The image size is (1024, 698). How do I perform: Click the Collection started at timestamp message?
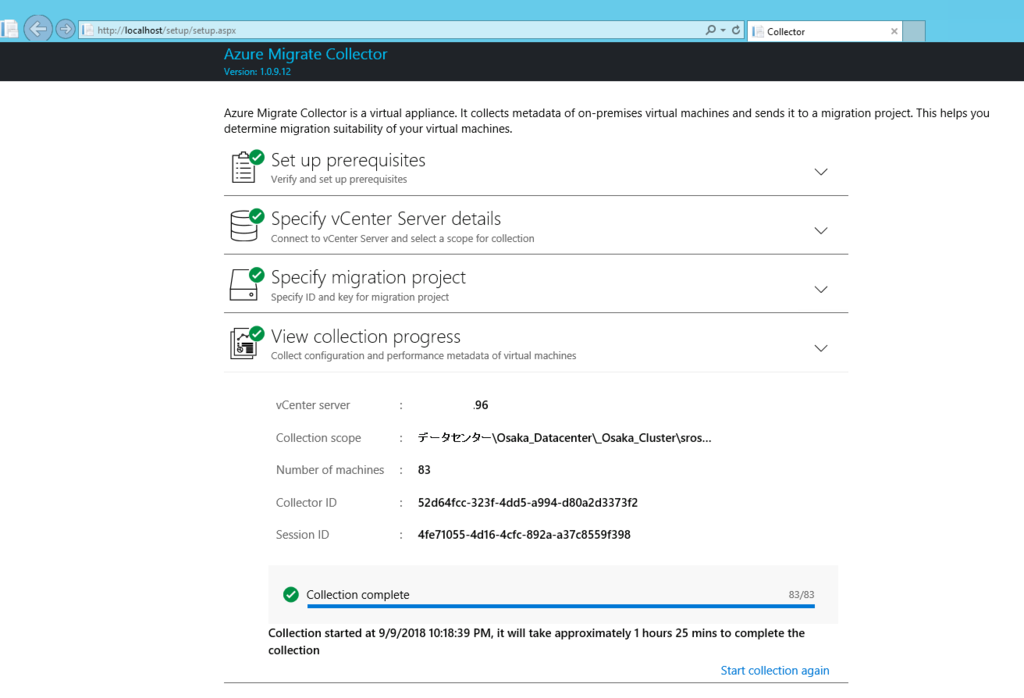point(536,641)
